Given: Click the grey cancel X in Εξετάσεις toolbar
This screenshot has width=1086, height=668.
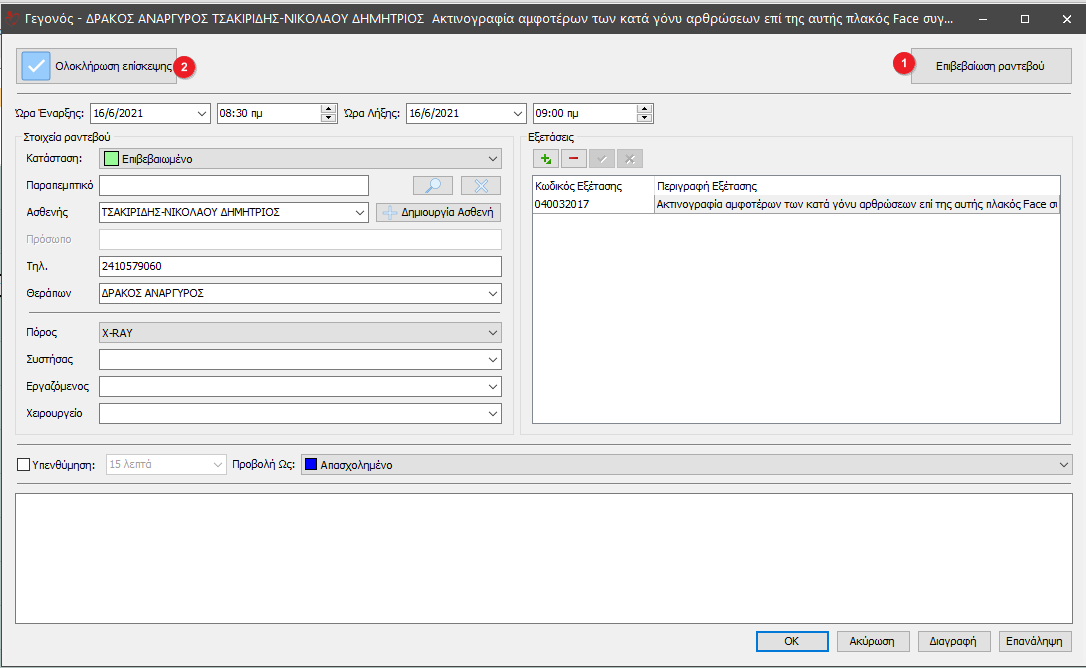Looking at the screenshot, I should 630,158.
